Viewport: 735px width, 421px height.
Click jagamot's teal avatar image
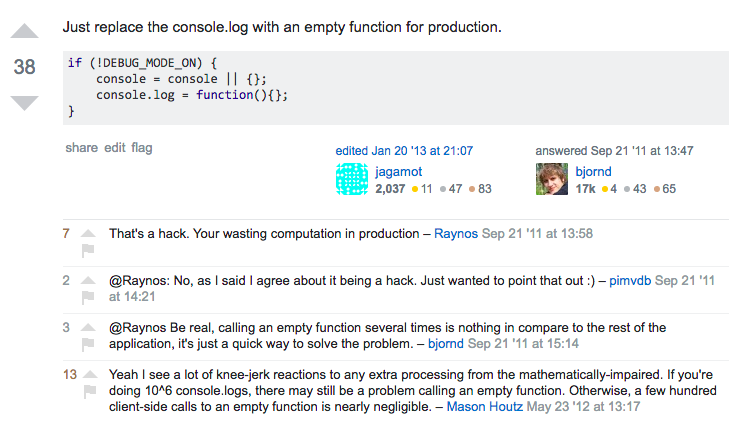tap(352, 179)
